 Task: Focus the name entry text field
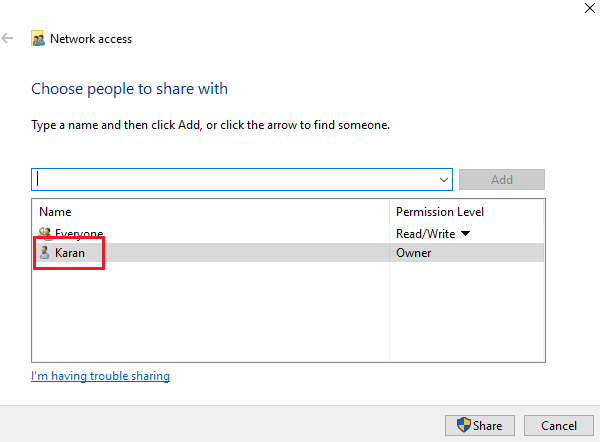point(235,179)
